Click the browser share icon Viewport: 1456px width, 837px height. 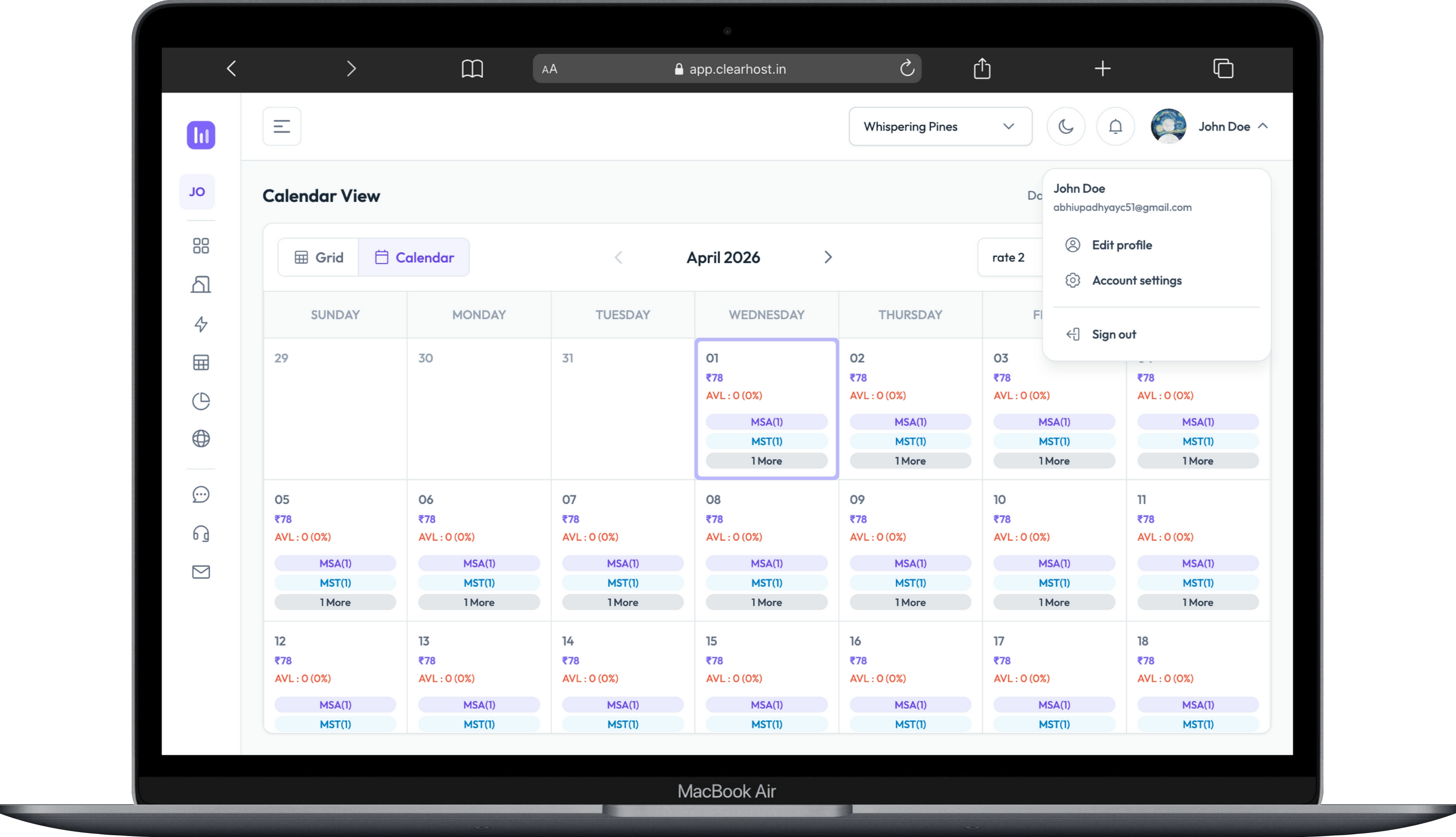pos(982,68)
